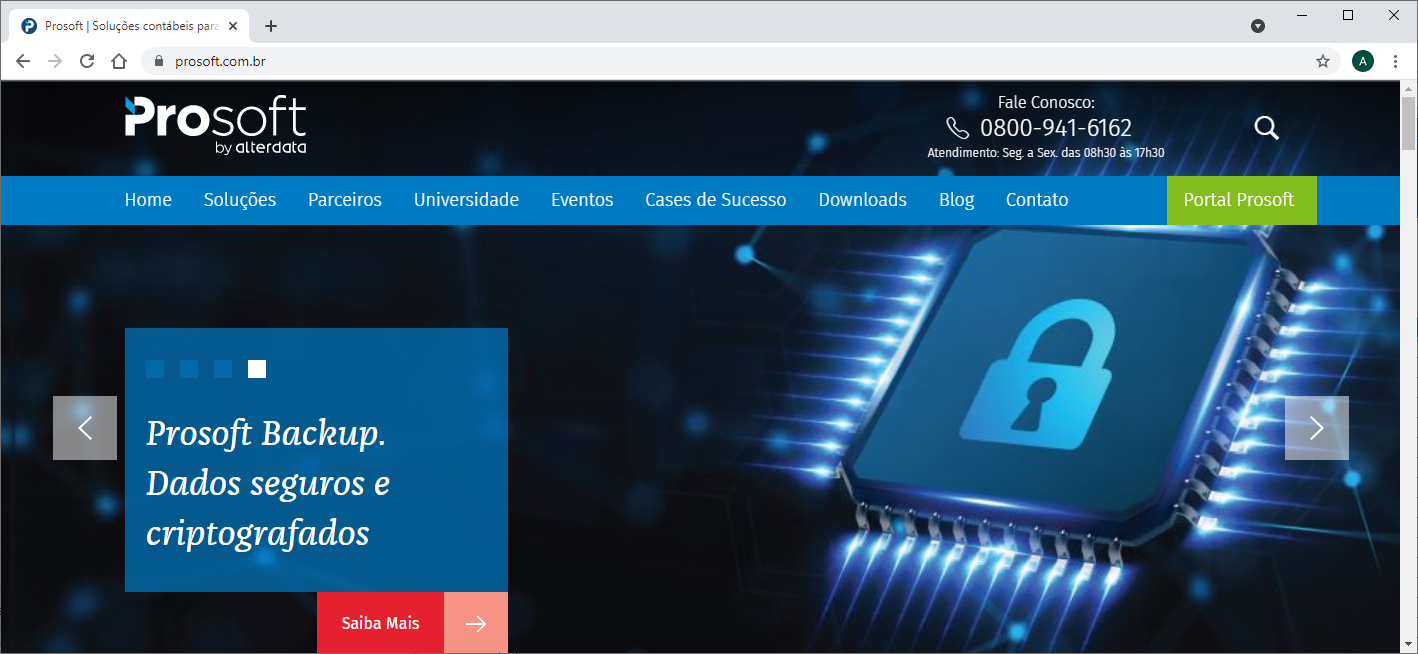Click the Prosoft Backup slide headline
Viewport: 1418px width, 654px height.
coord(268,483)
